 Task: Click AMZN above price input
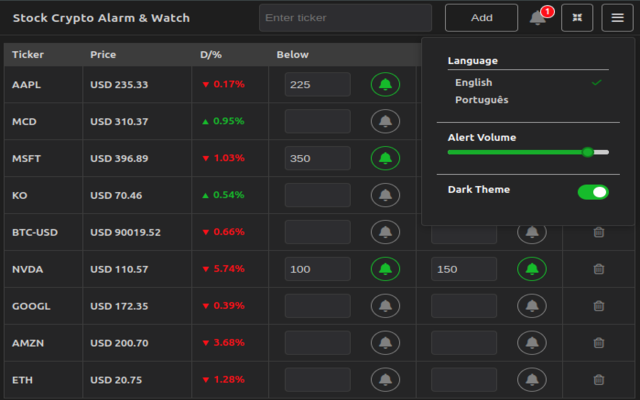(464, 343)
